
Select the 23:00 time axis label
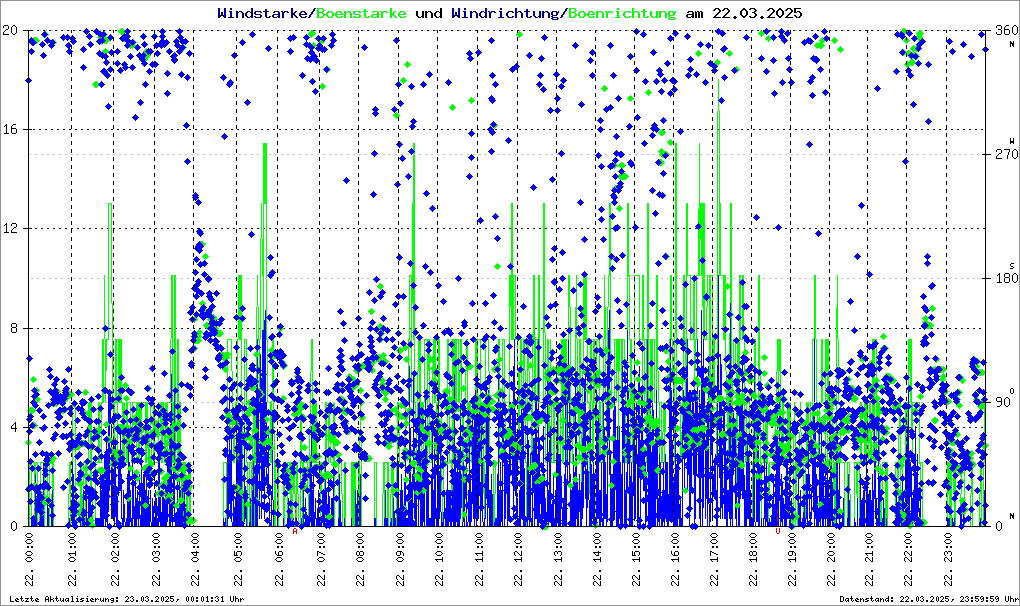pos(948,559)
